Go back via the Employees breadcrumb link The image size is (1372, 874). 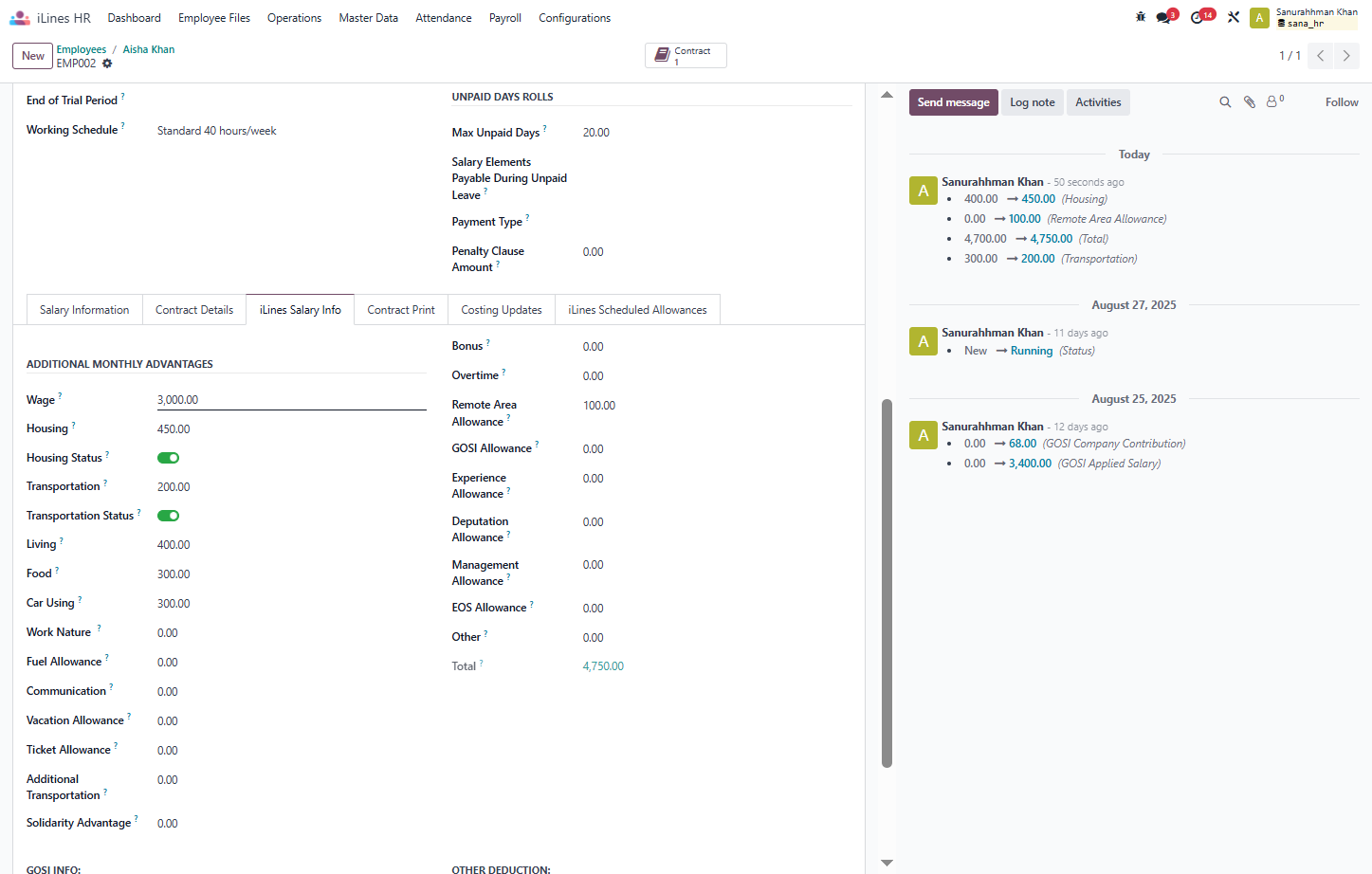tap(82, 49)
